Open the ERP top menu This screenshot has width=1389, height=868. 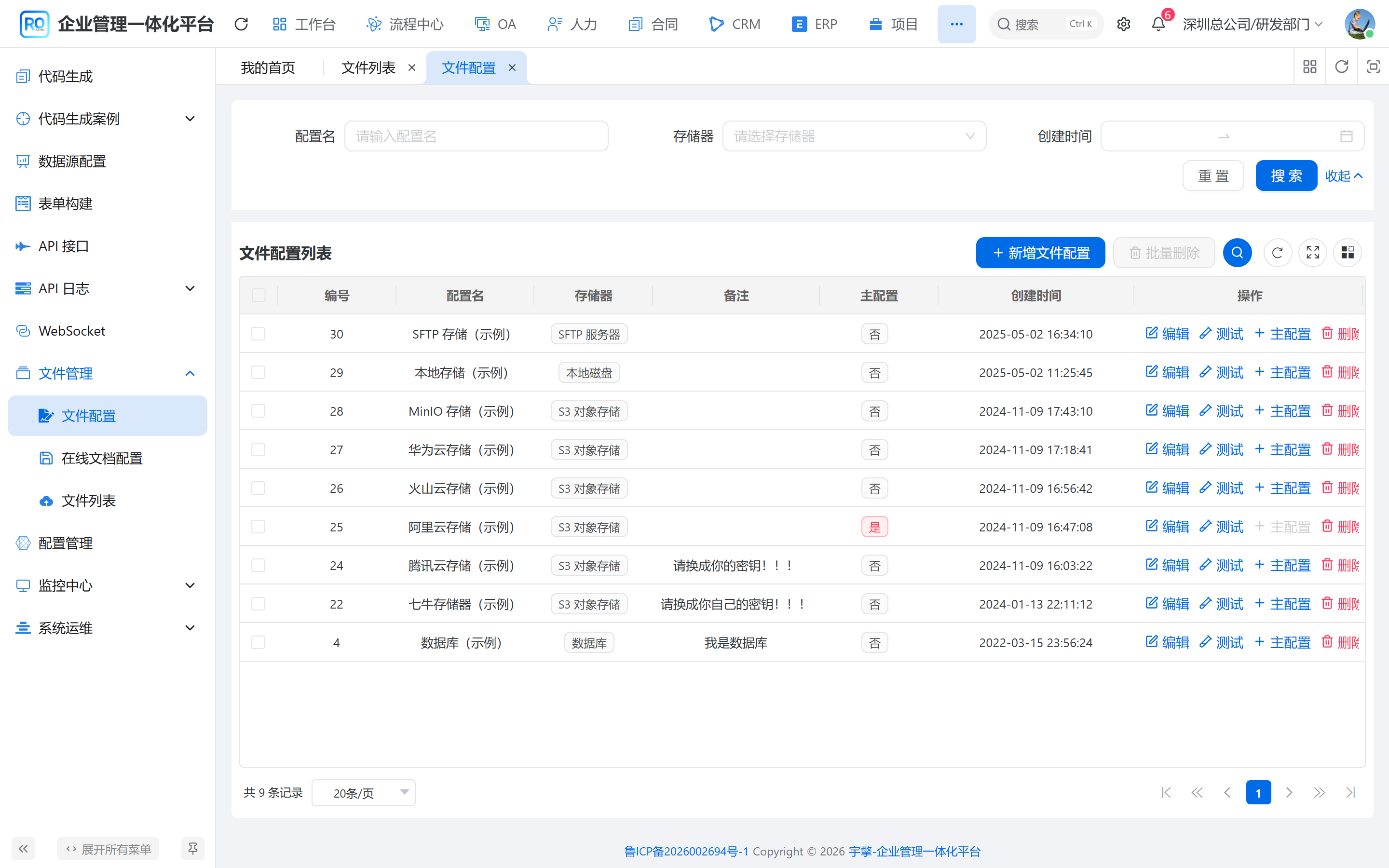[815, 24]
